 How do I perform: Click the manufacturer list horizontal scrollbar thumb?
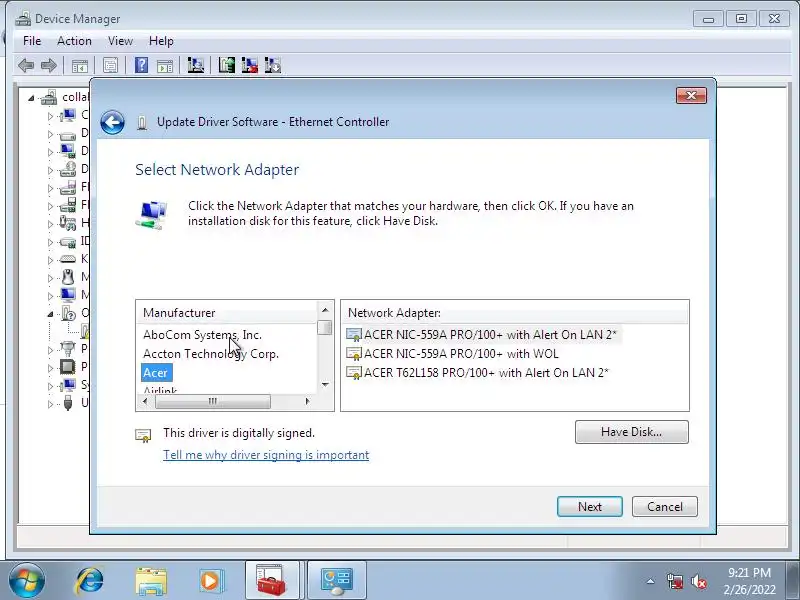(x=213, y=402)
